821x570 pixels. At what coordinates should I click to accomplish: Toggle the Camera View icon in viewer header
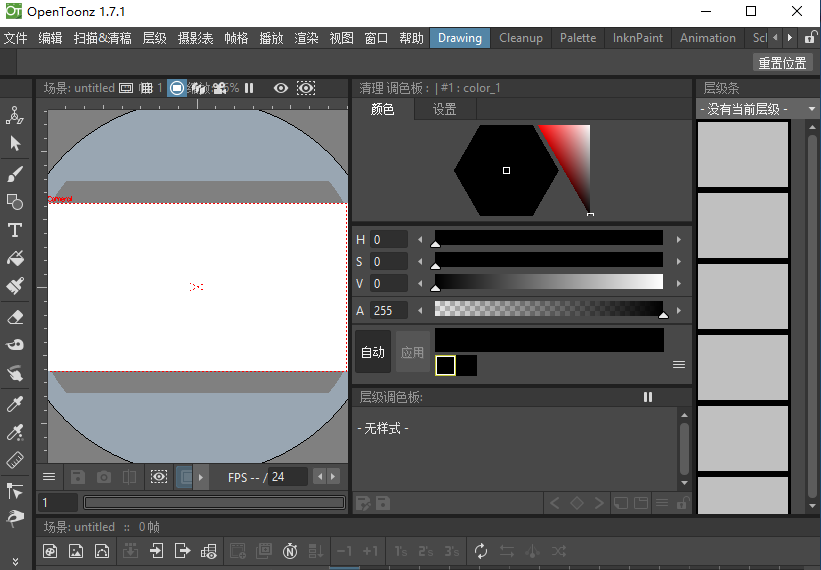pos(220,88)
